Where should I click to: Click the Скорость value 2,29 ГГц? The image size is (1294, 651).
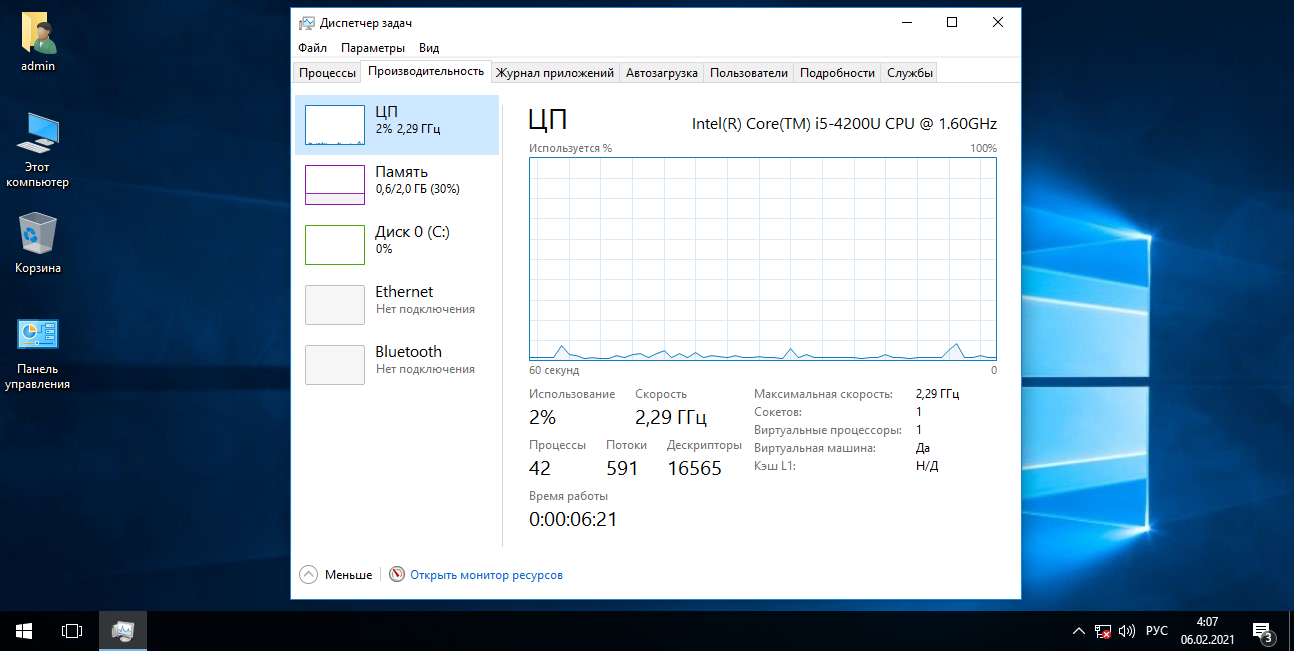(671, 417)
